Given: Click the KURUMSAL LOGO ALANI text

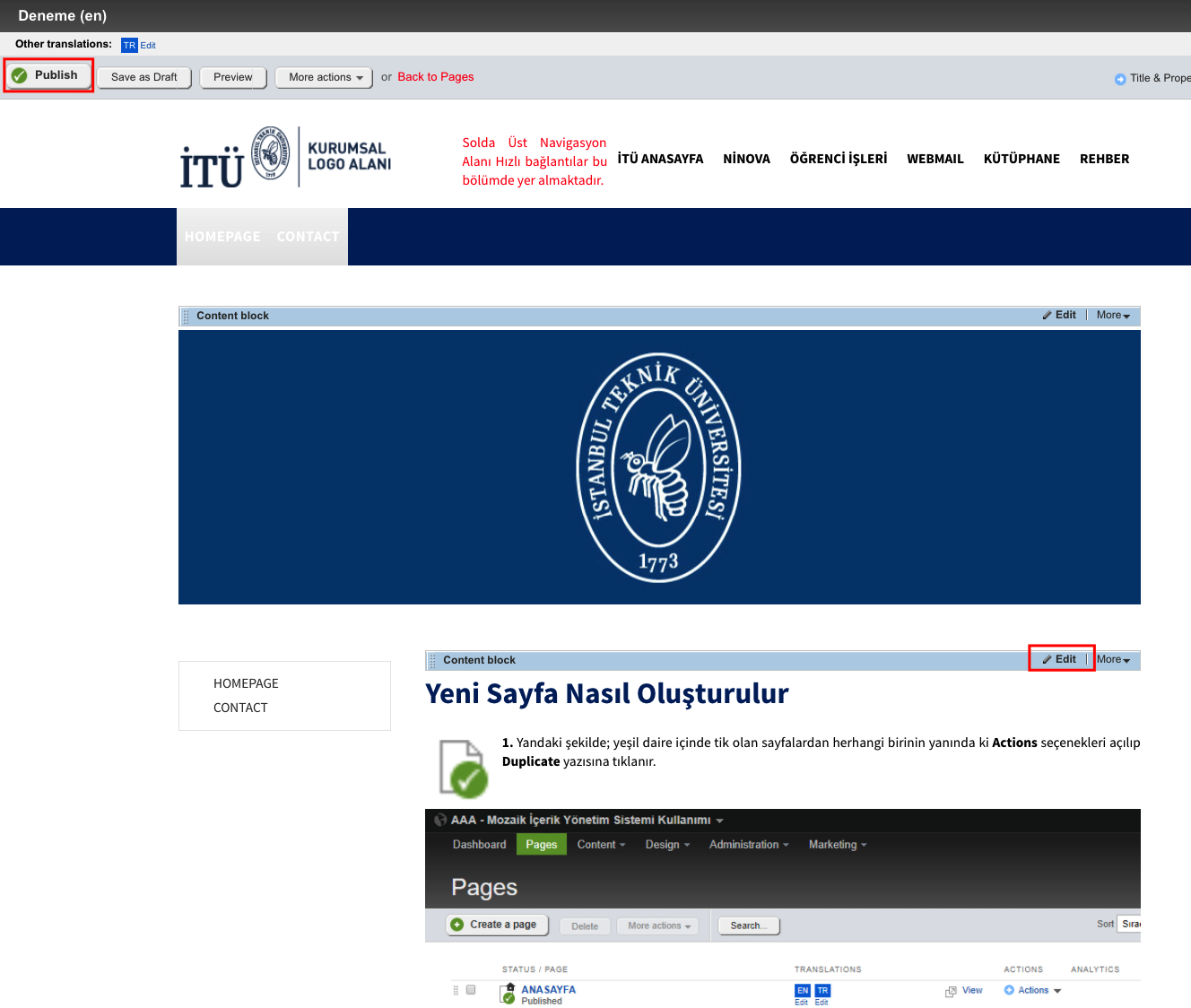Looking at the screenshot, I should [x=349, y=156].
